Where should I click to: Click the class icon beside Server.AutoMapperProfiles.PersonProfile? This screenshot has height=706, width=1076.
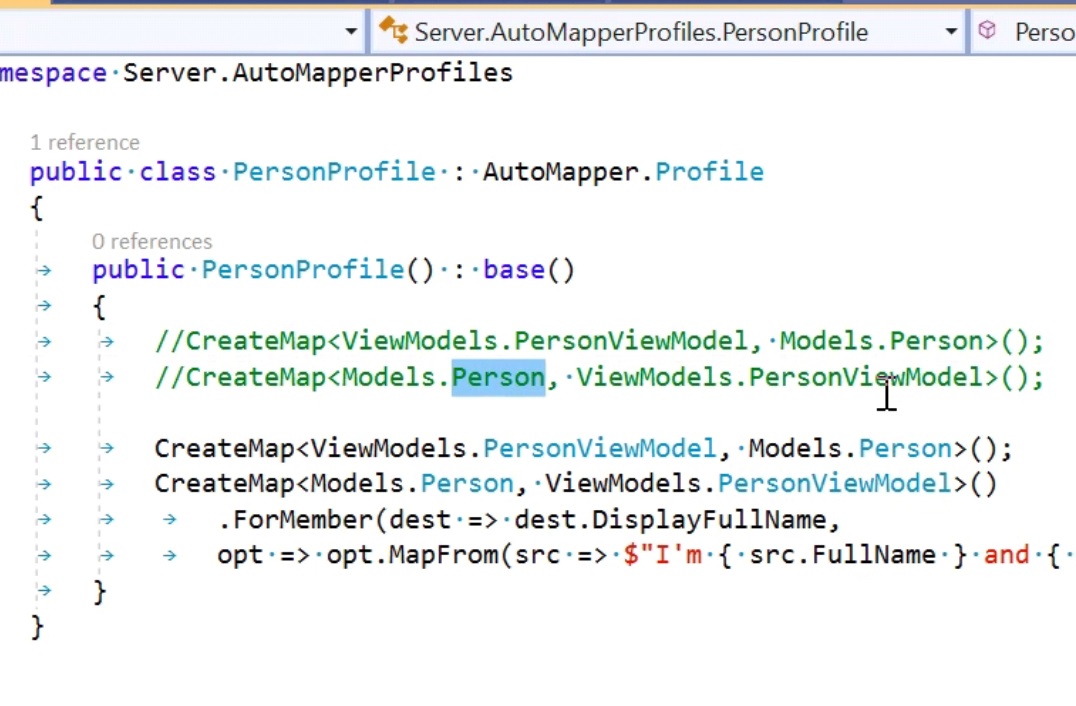click(x=393, y=30)
